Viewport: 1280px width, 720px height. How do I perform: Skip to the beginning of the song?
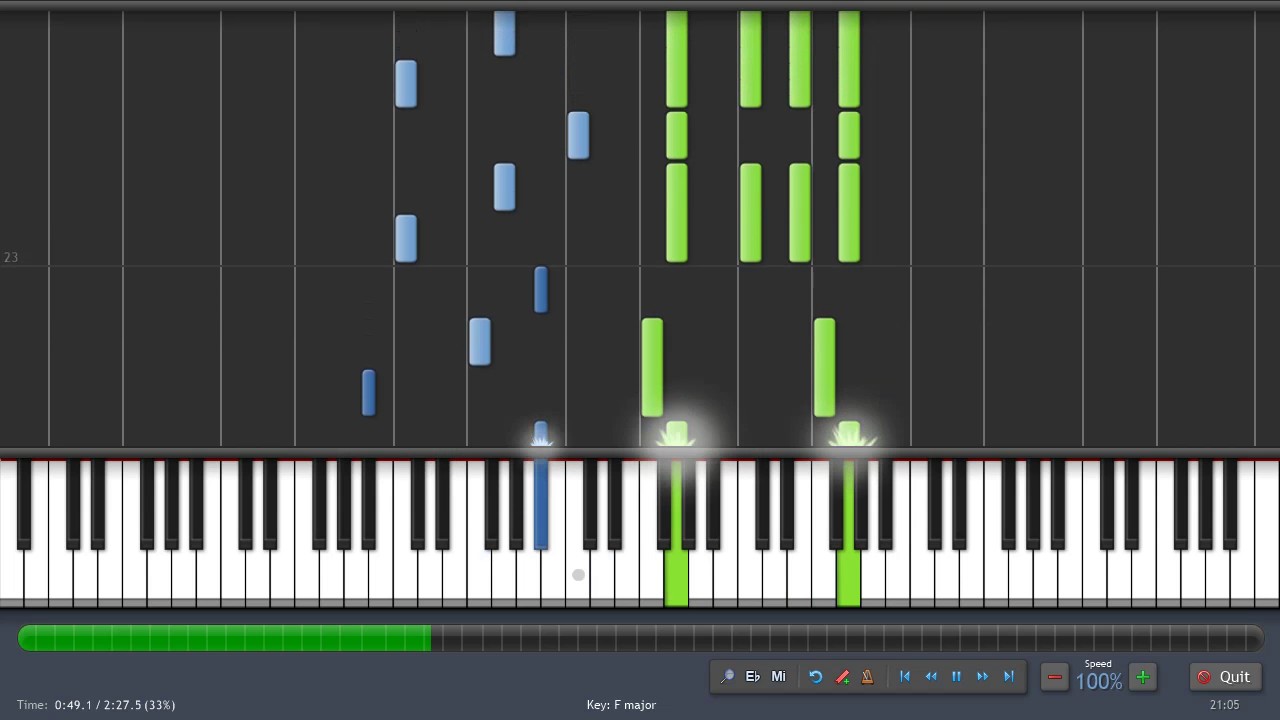[x=905, y=677]
